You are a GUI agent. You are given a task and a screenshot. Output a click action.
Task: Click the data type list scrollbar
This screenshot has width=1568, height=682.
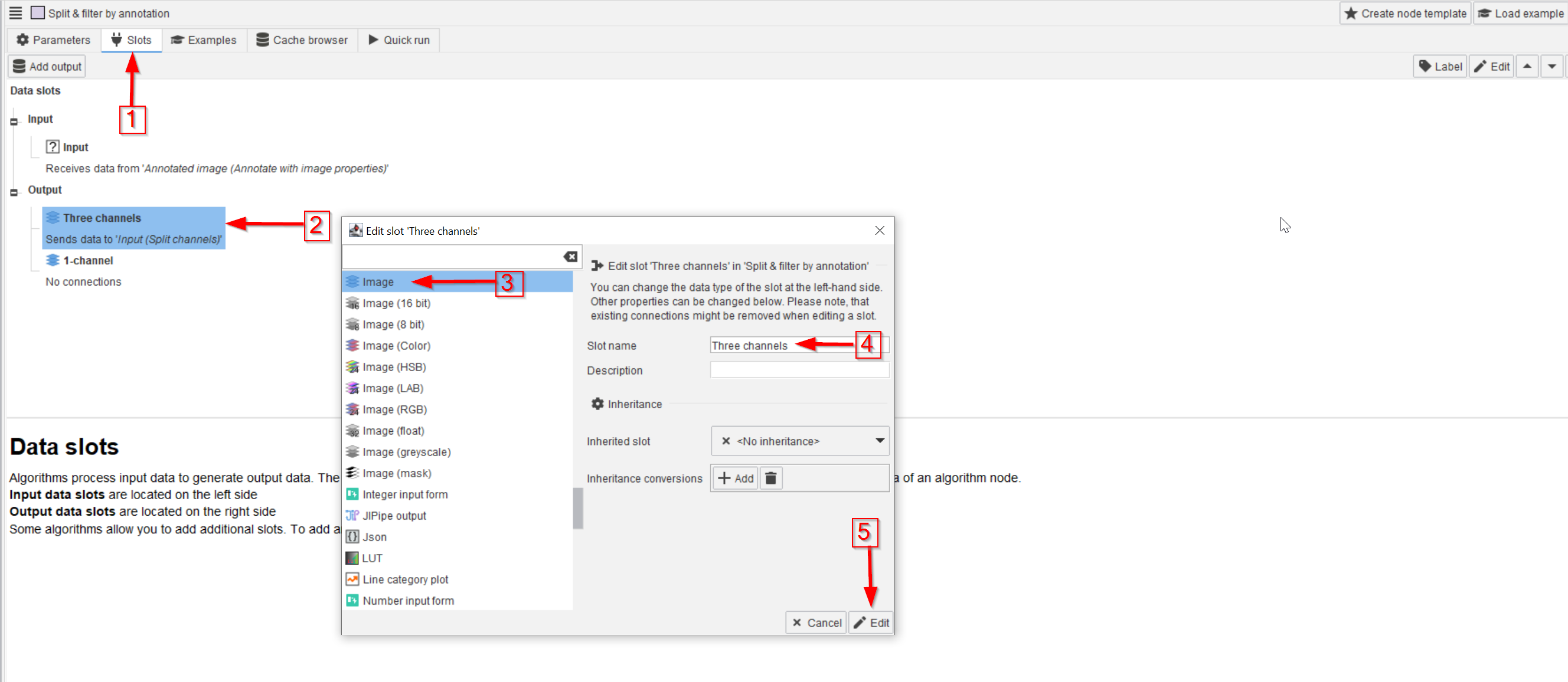pos(577,508)
